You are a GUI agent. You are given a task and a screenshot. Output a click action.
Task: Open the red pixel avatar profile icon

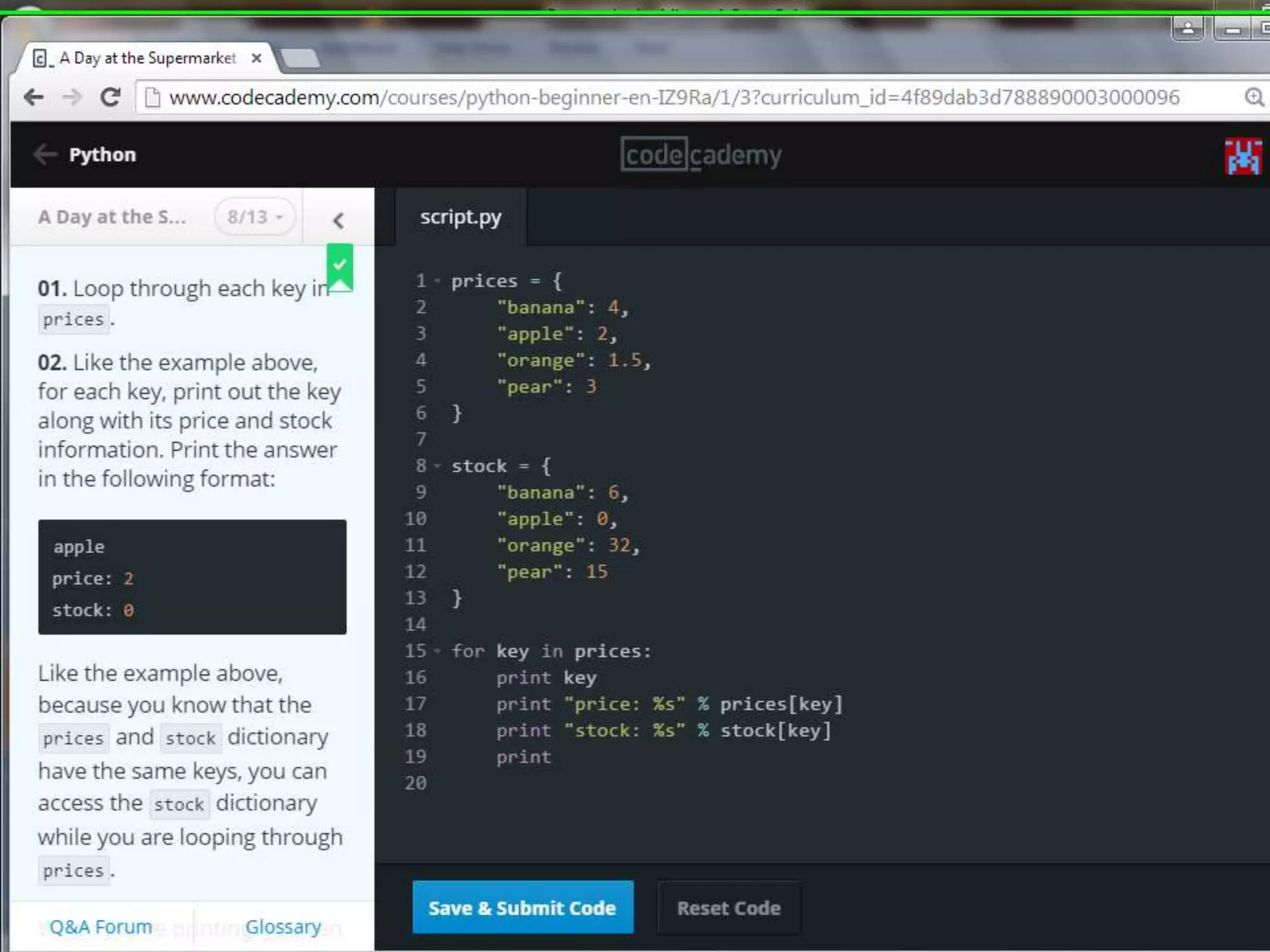click(x=1243, y=156)
